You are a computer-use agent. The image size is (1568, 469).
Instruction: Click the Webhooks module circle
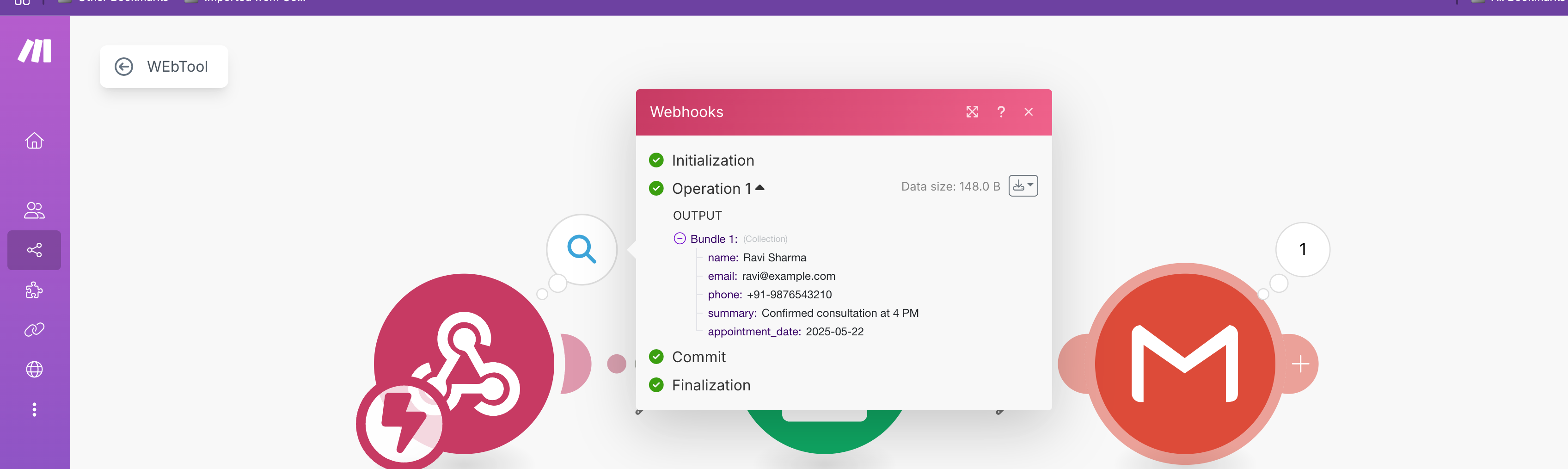tap(464, 364)
